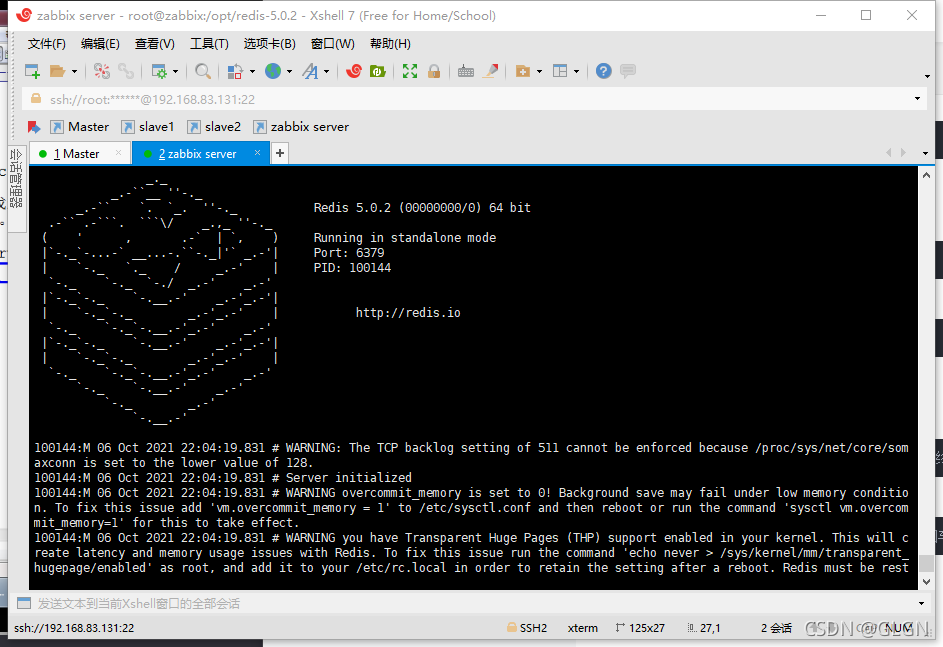Expand the address bar history dropdown
The image size is (943, 647).
[x=917, y=99]
